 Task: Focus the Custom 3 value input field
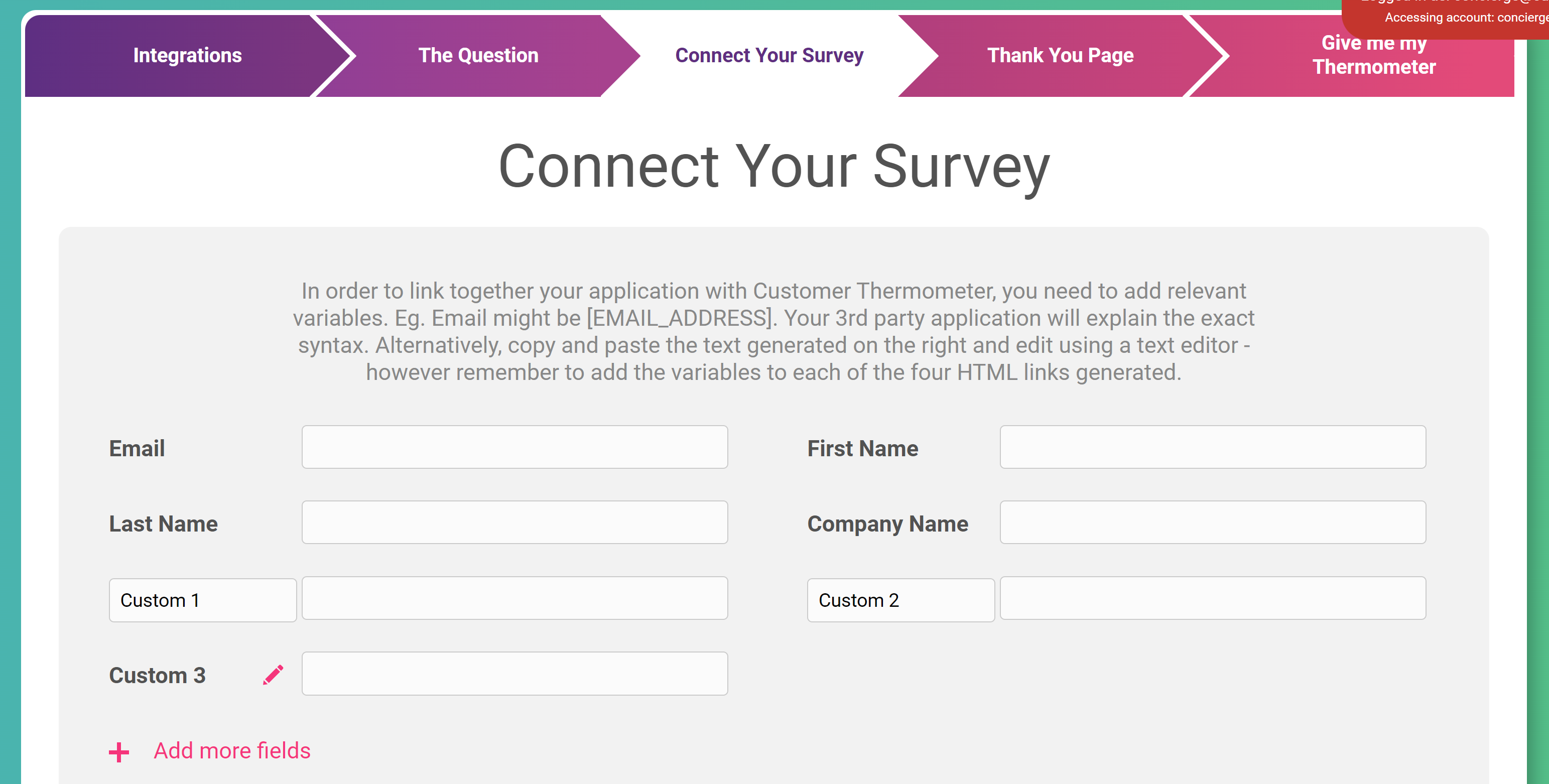514,674
